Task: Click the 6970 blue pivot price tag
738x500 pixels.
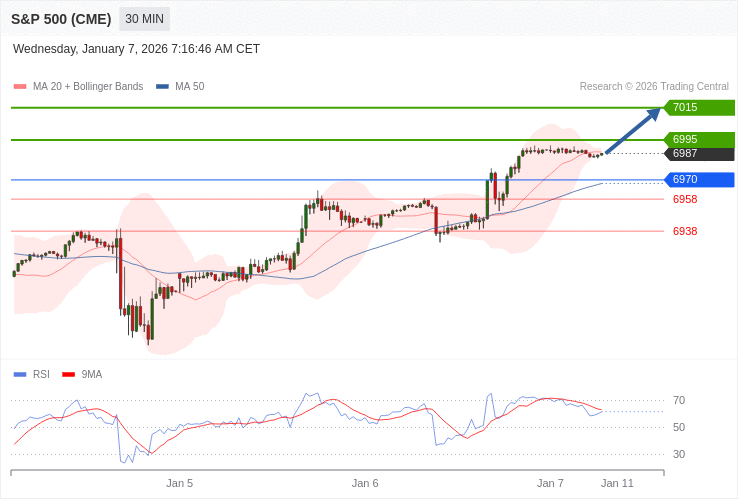Action: click(699, 179)
